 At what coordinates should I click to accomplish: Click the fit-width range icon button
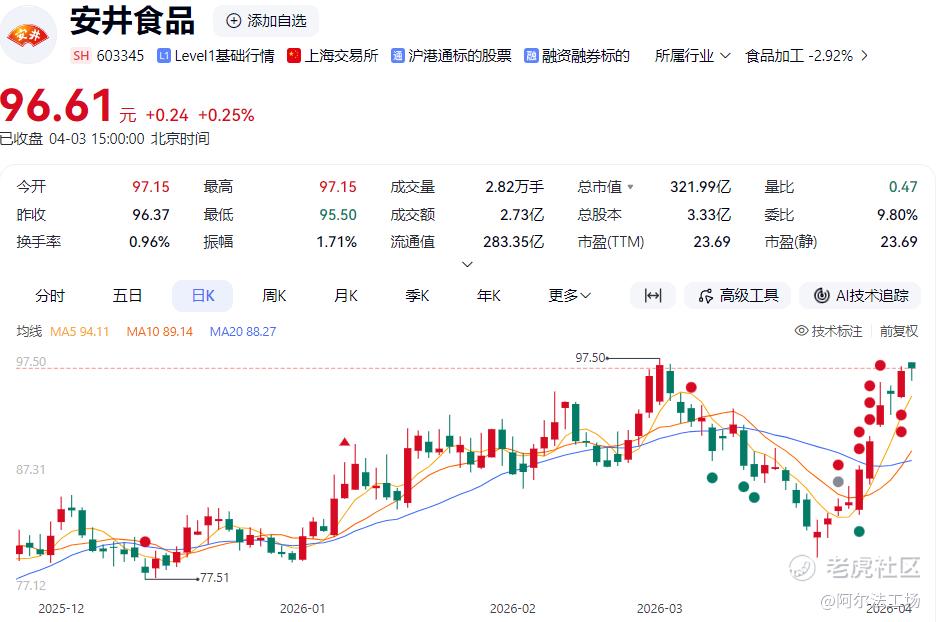(x=653, y=295)
